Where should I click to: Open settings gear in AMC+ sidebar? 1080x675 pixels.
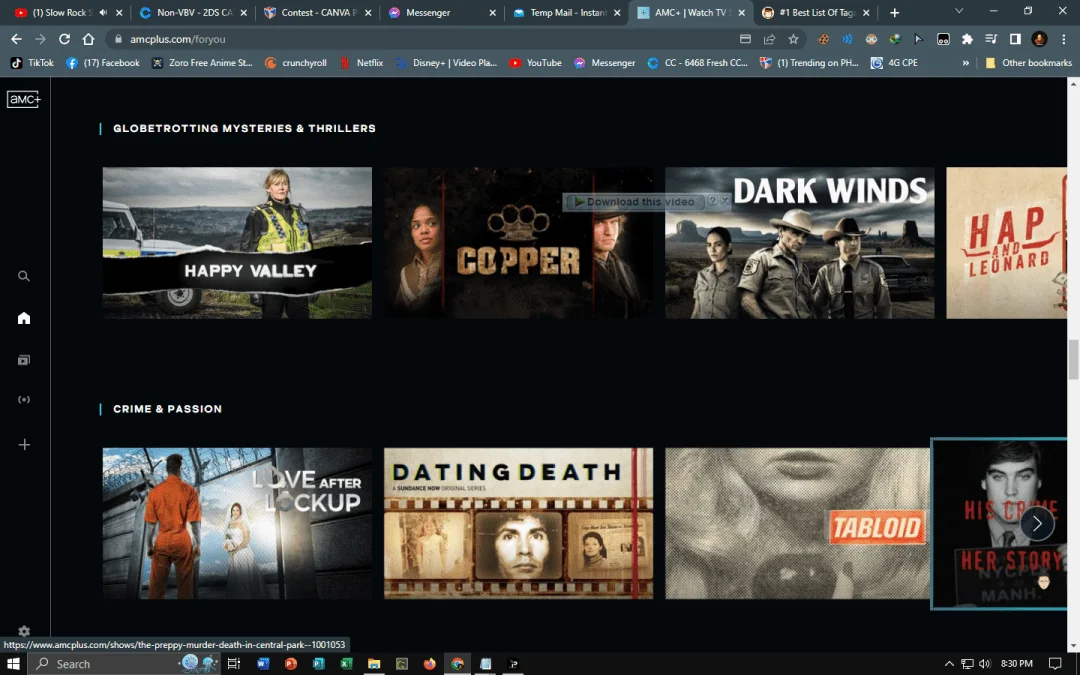coord(24,631)
